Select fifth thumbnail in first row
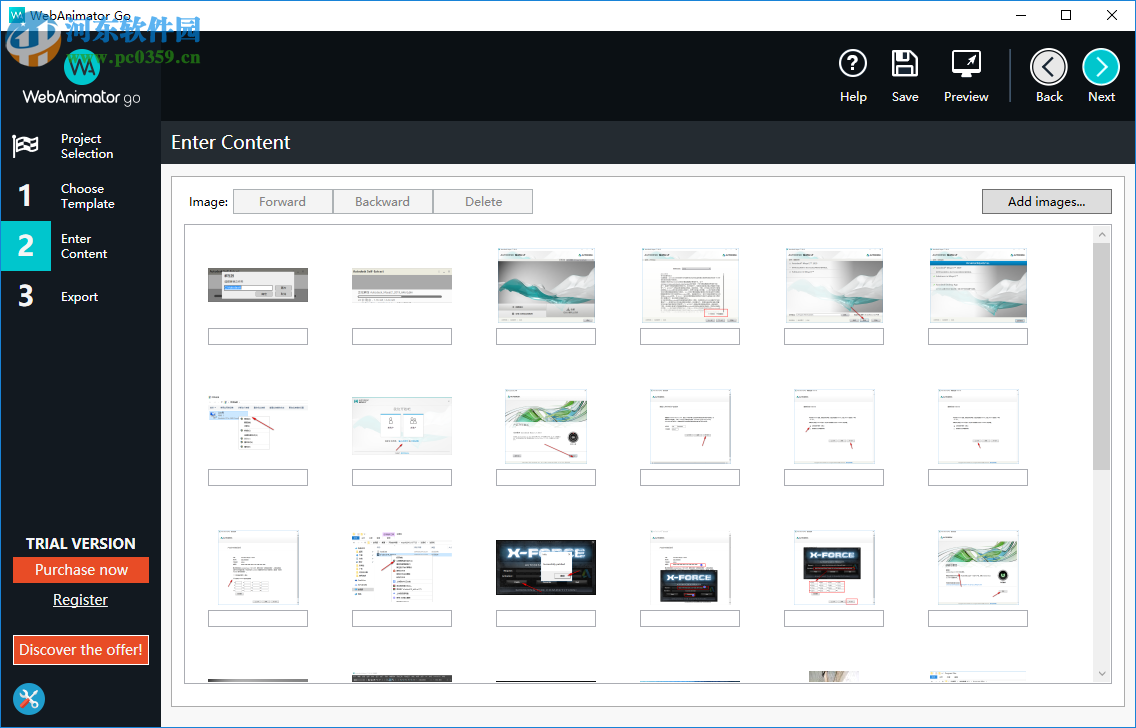 (x=834, y=285)
